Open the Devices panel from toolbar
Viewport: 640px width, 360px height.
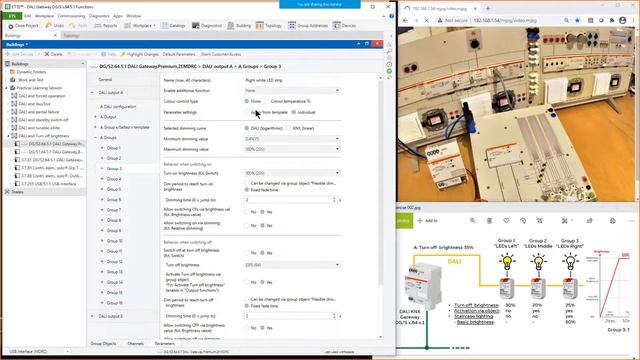tap(344, 26)
